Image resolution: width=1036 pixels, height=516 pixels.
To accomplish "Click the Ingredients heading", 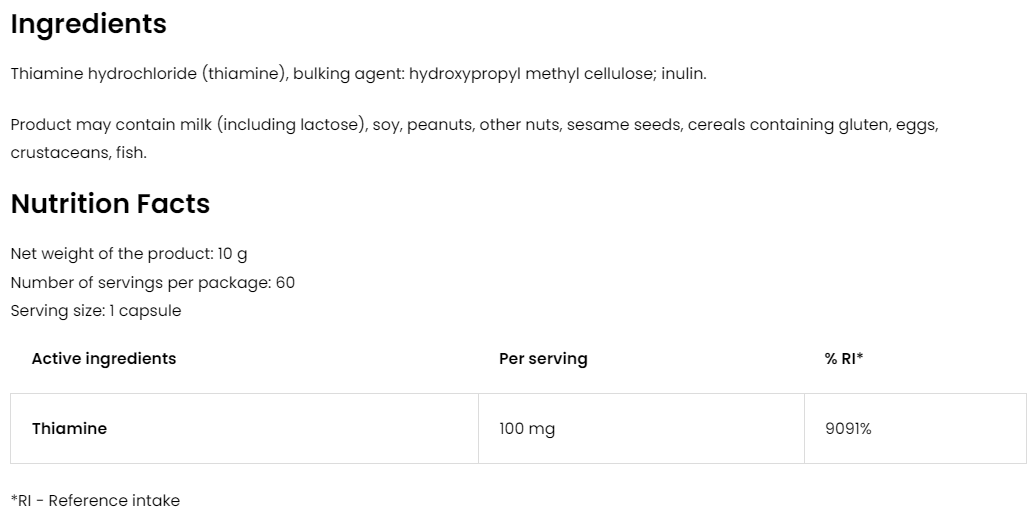I will 88,24.
